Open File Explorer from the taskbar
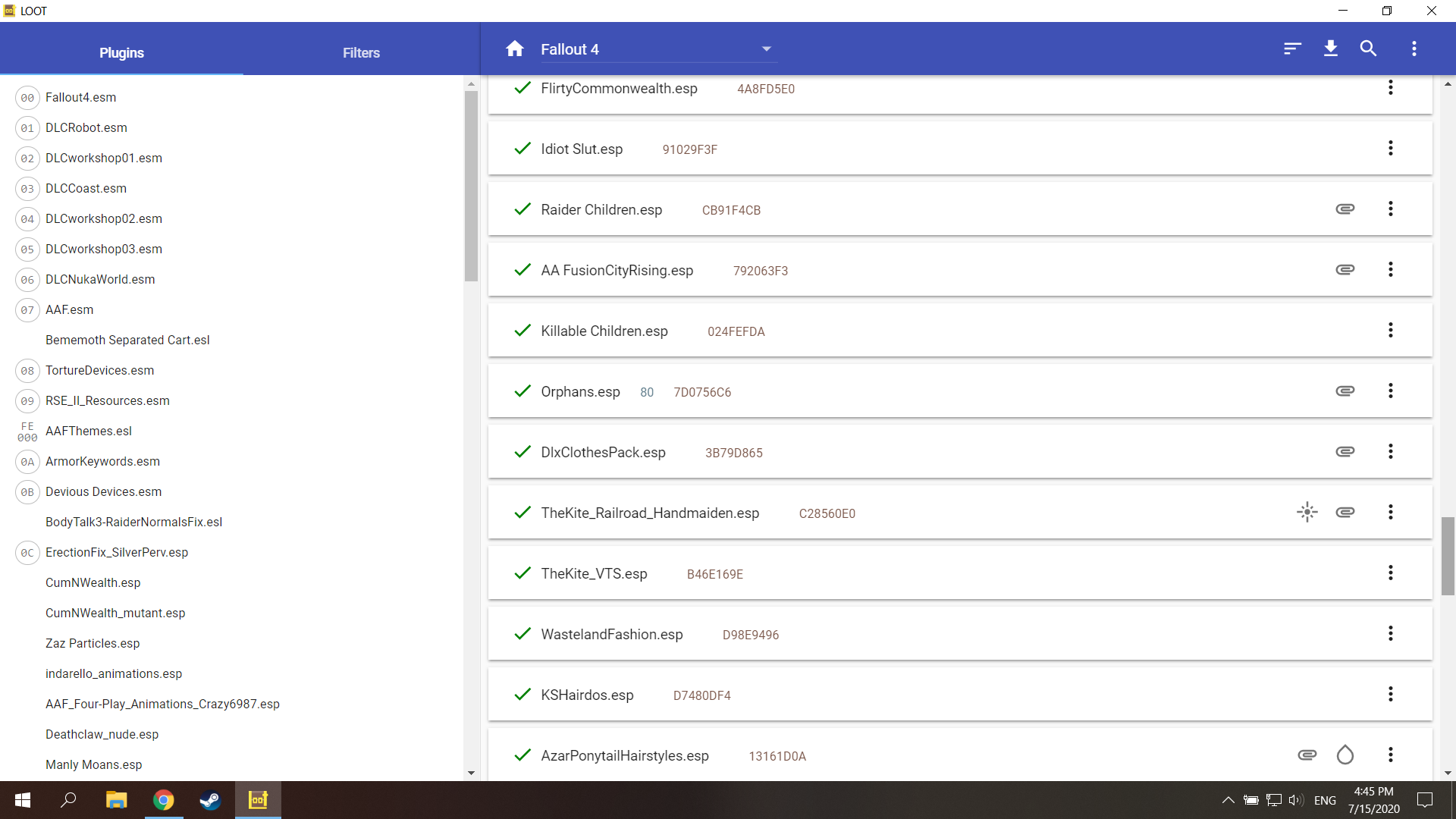Image resolution: width=1456 pixels, height=819 pixels. pos(116,800)
